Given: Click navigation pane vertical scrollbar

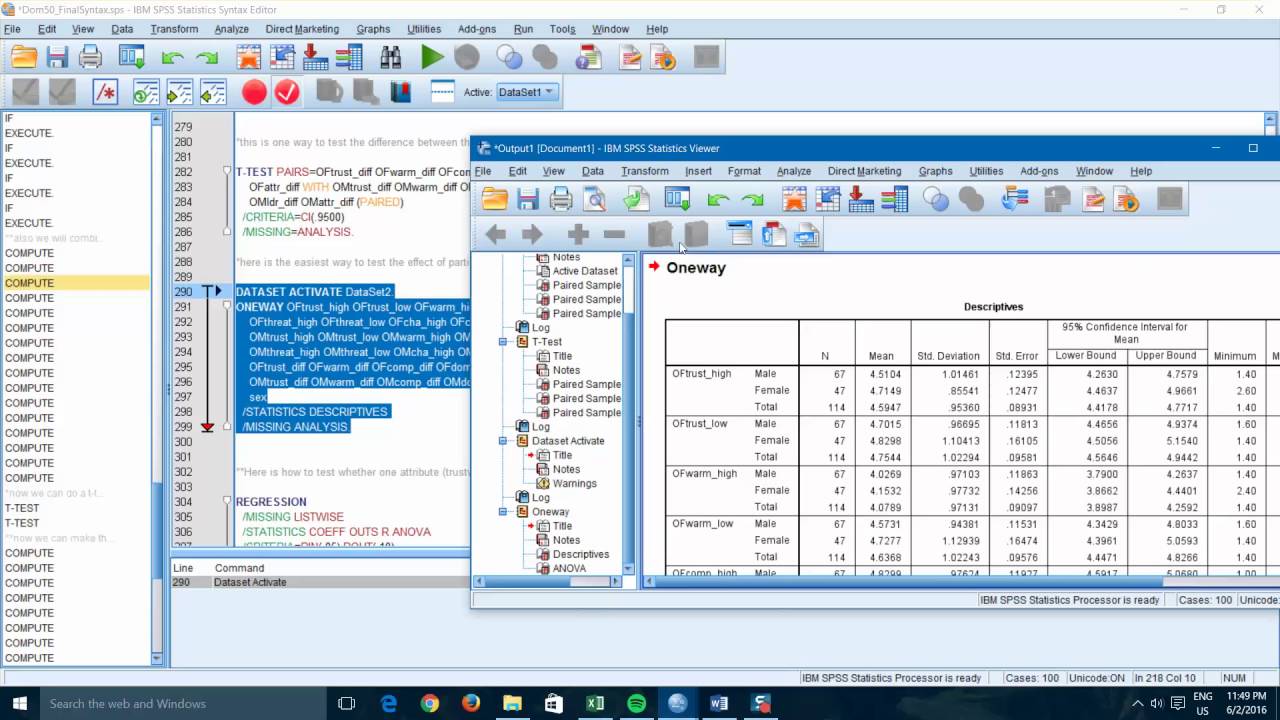Looking at the screenshot, I should tap(156, 389).
